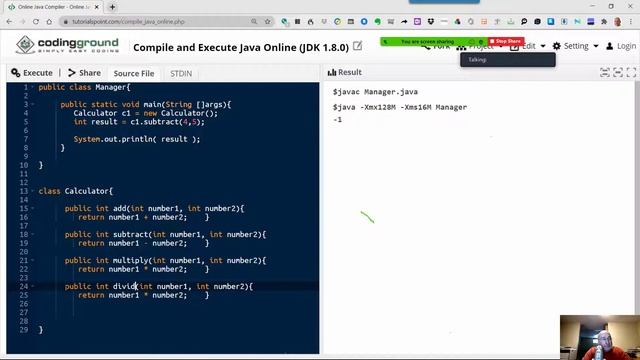Click the Result panel heading
This screenshot has height=360, width=640.
click(345, 72)
